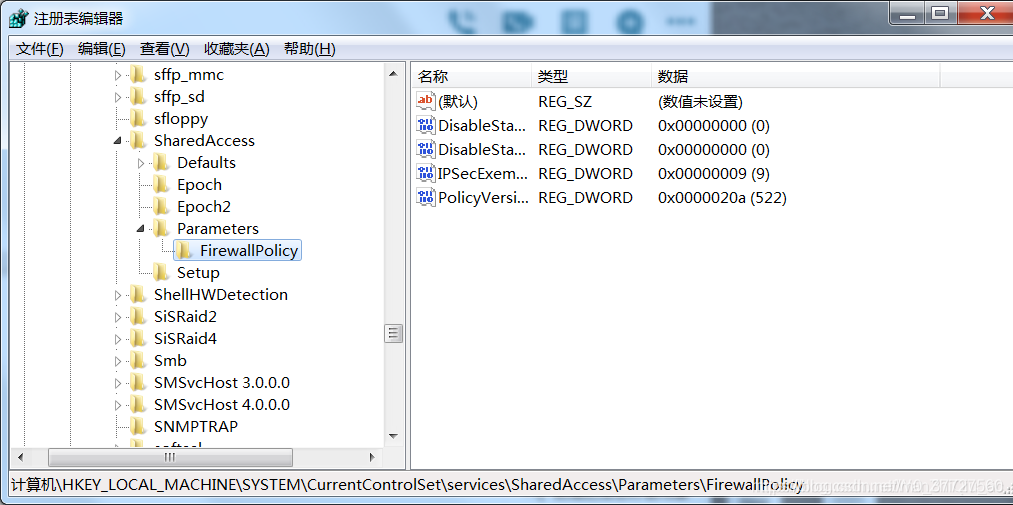Expand the Smb tree node

coord(118,361)
